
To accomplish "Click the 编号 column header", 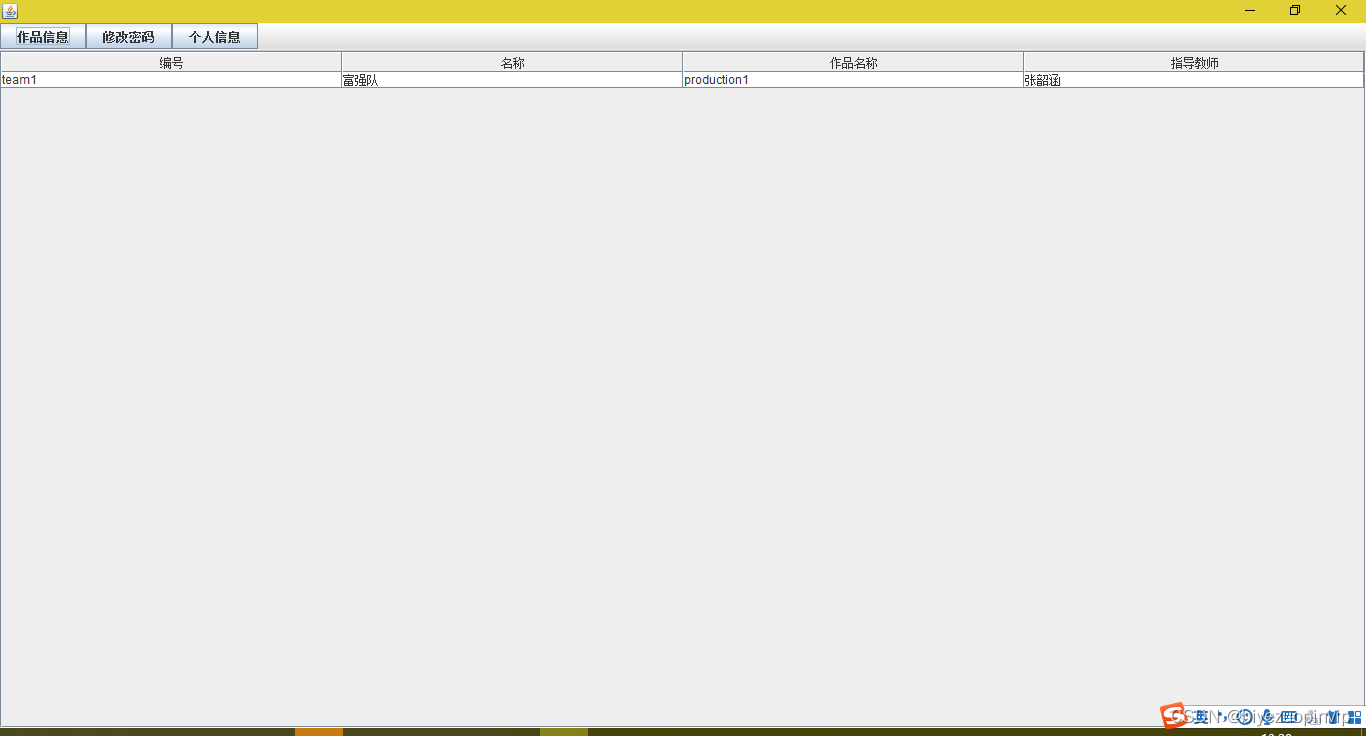I will pos(171,62).
